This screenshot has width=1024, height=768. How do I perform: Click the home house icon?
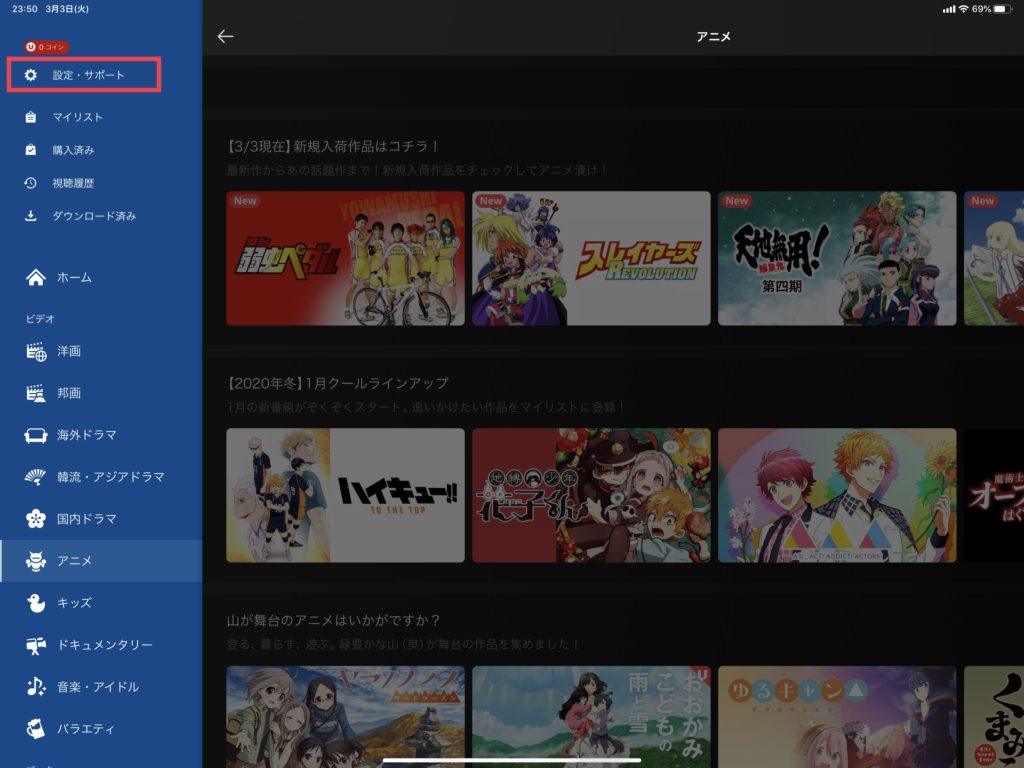(36, 278)
